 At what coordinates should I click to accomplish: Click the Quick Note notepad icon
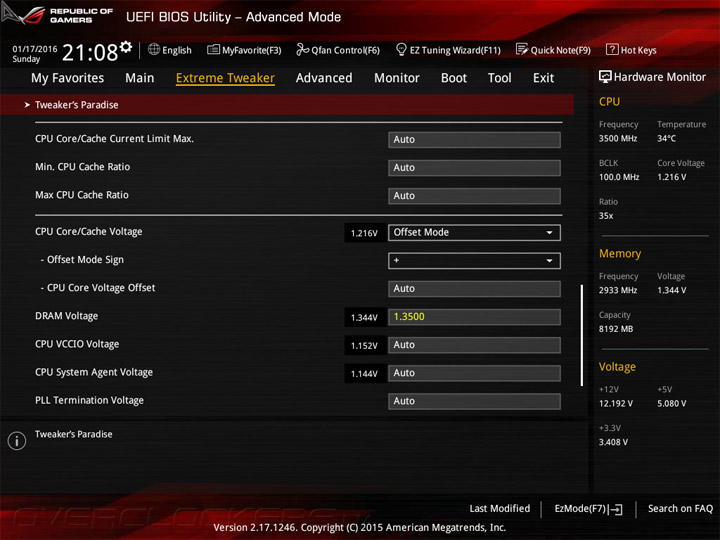[522, 49]
